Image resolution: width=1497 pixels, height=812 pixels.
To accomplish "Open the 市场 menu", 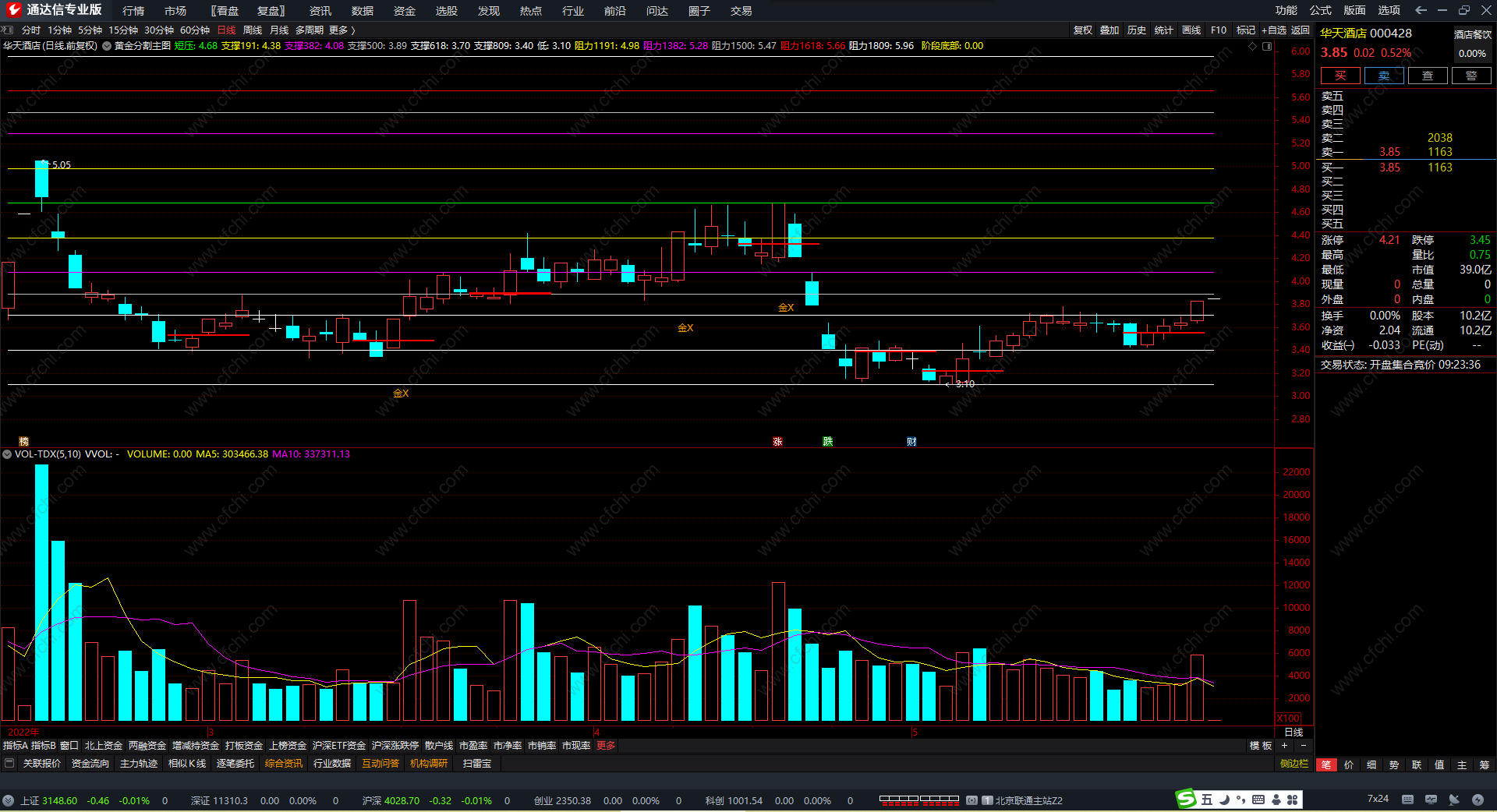I will click(x=175, y=10).
